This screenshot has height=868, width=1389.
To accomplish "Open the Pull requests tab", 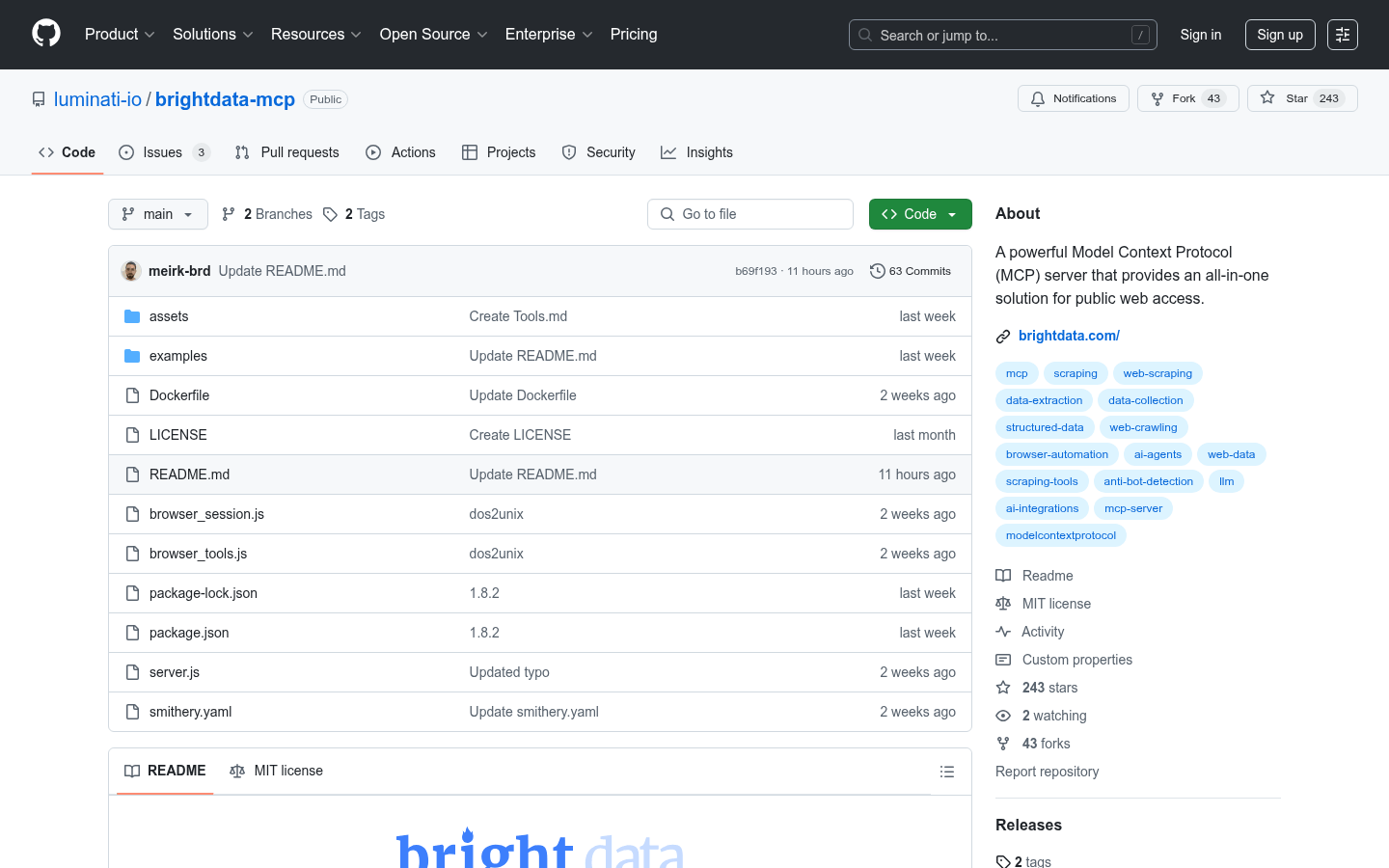I will pos(287,152).
